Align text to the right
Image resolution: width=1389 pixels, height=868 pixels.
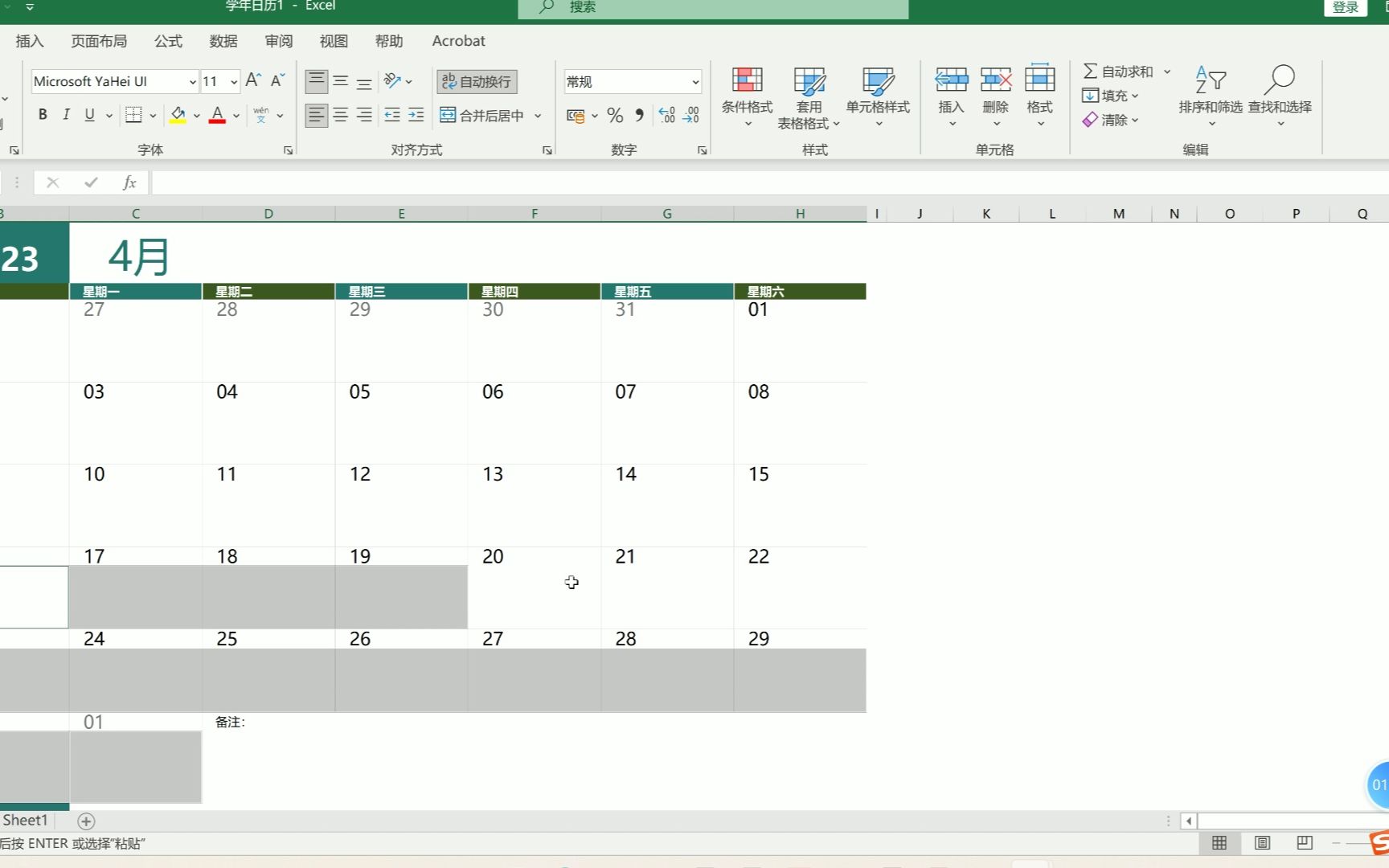tap(364, 115)
